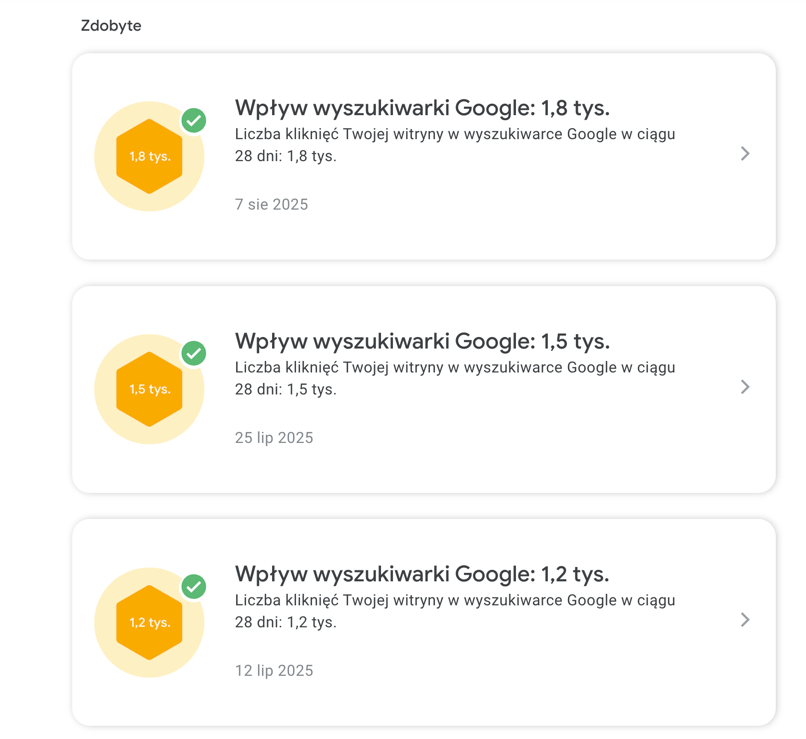This screenshot has height=739, width=806.
Task: Expand the 1,8 tys. achievement chevron
Action: pos(745,154)
